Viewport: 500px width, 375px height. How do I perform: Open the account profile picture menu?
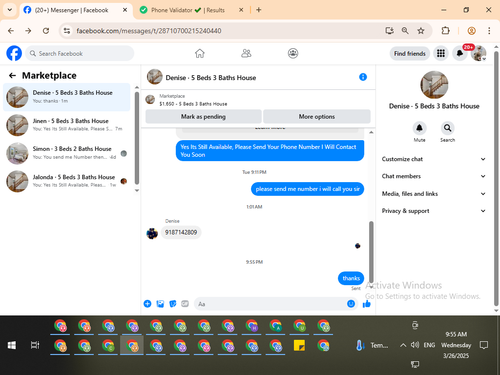(478, 53)
